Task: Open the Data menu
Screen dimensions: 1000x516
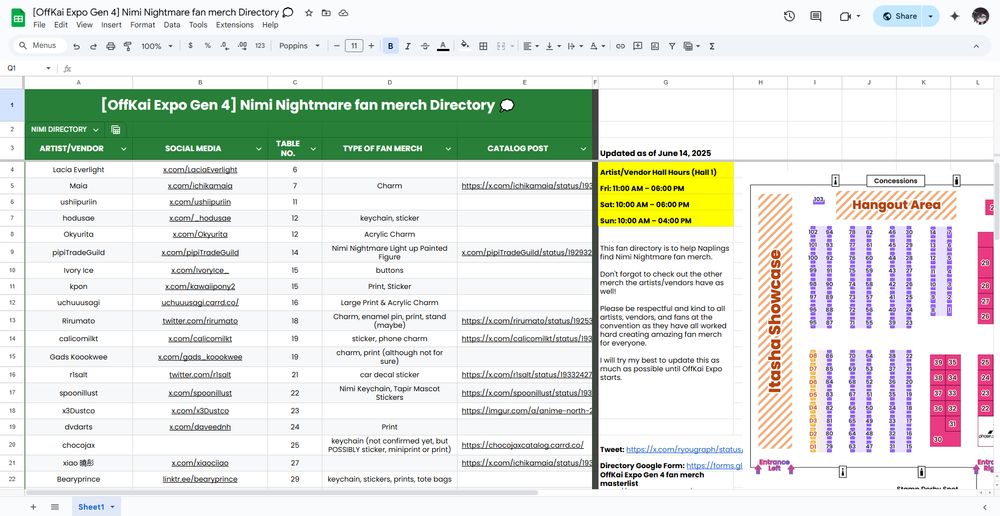Action: click(x=172, y=25)
